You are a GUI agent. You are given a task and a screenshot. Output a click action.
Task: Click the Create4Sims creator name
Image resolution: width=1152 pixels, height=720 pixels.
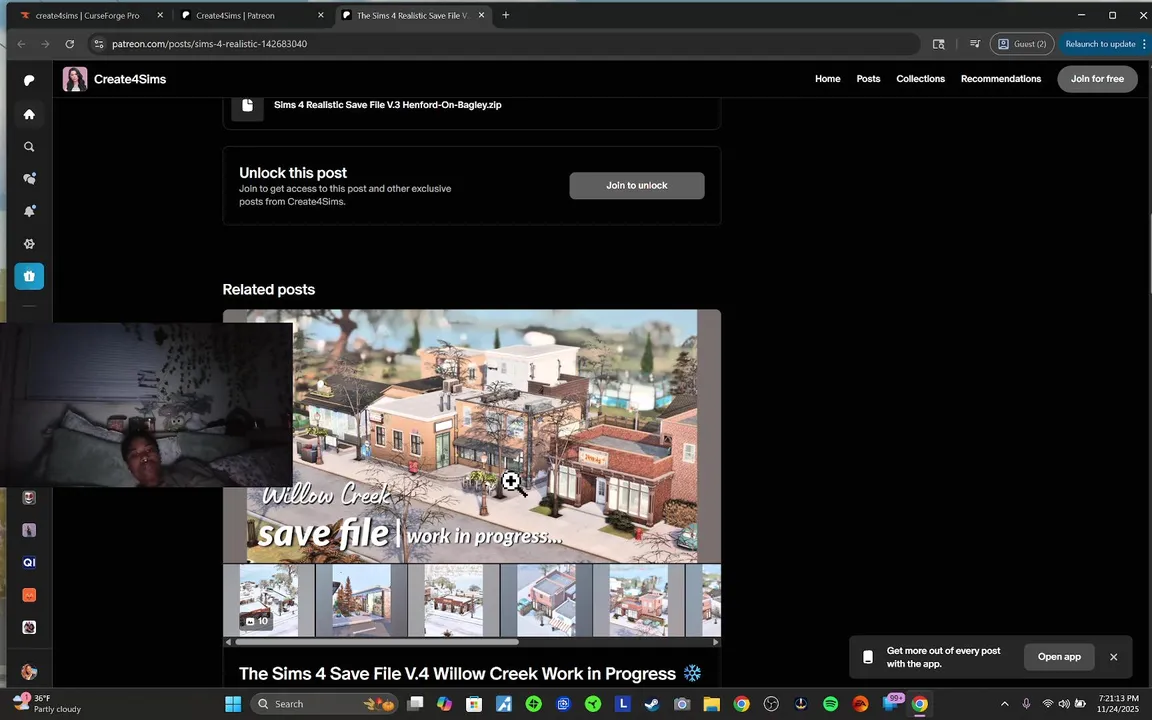click(130, 79)
